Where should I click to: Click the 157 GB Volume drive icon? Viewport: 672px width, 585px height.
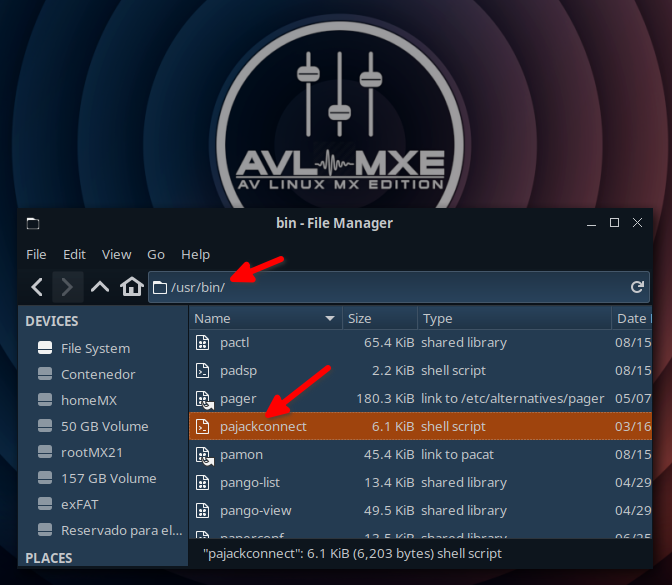click(45, 478)
